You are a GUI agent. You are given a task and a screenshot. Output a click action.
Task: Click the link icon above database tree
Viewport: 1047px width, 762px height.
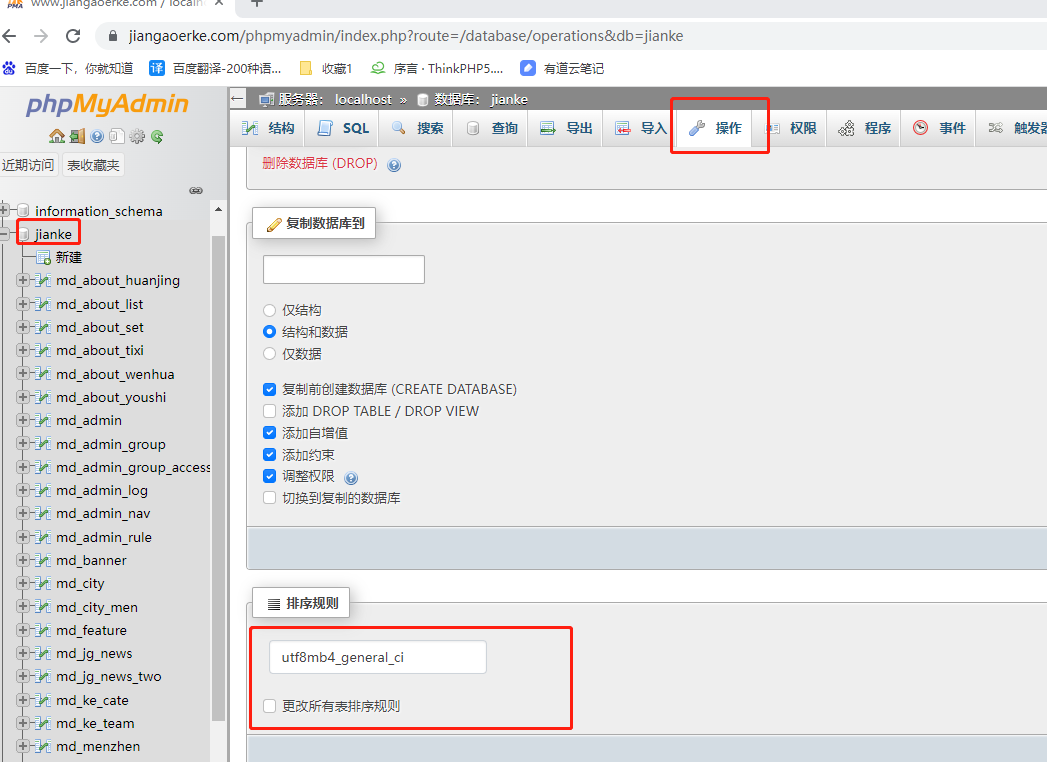[x=196, y=190]
